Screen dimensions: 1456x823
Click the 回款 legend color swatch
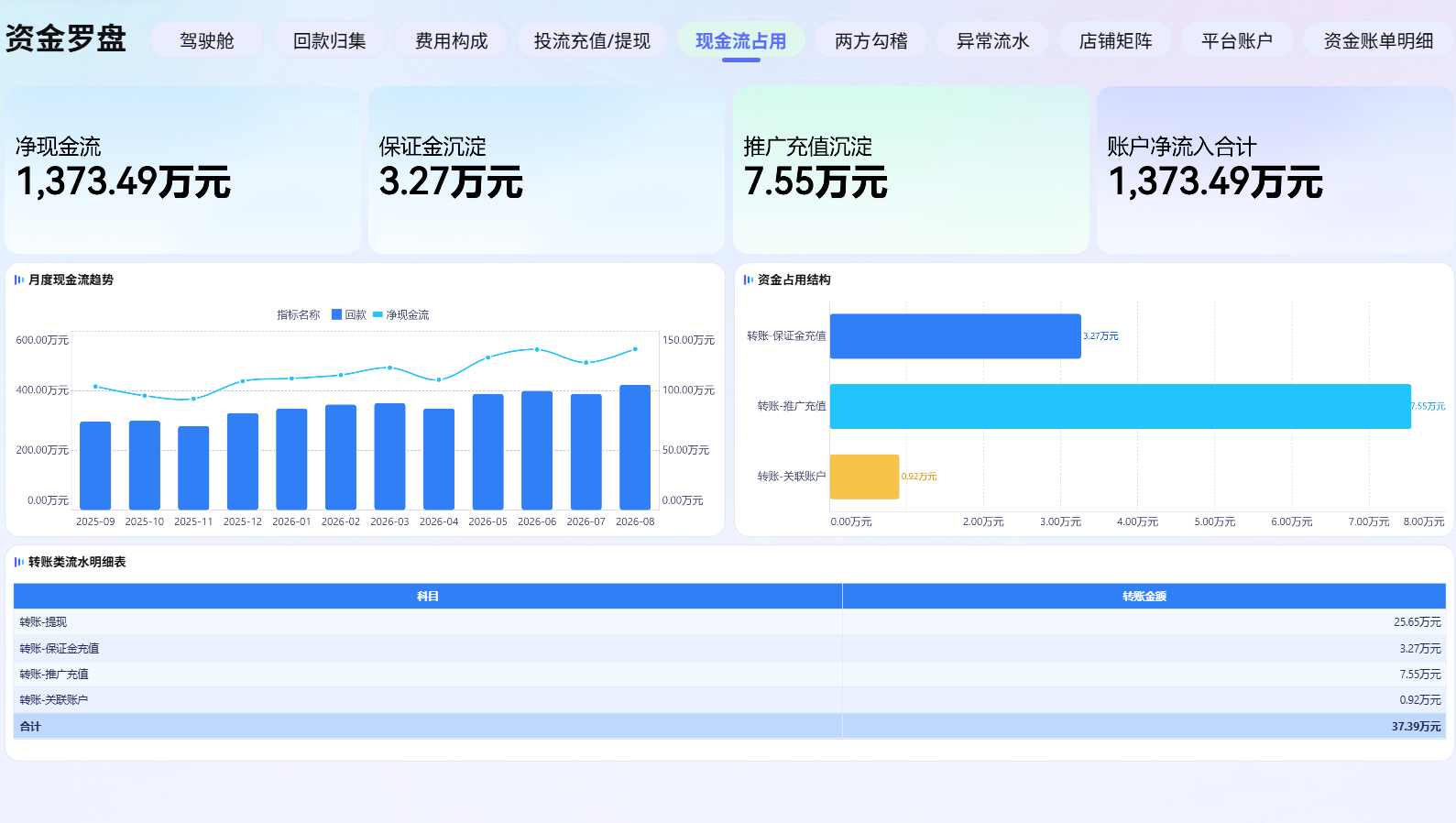(x=336, y=314)
